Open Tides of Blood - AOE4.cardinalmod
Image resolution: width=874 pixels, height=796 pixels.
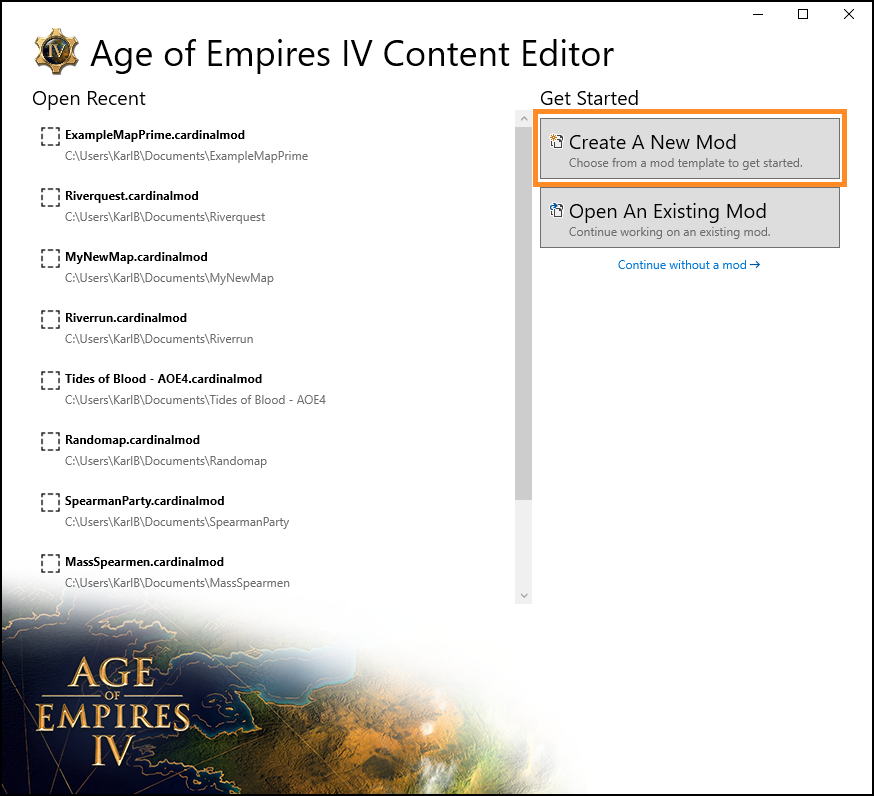pyautogui.click(x=163, y=379)
